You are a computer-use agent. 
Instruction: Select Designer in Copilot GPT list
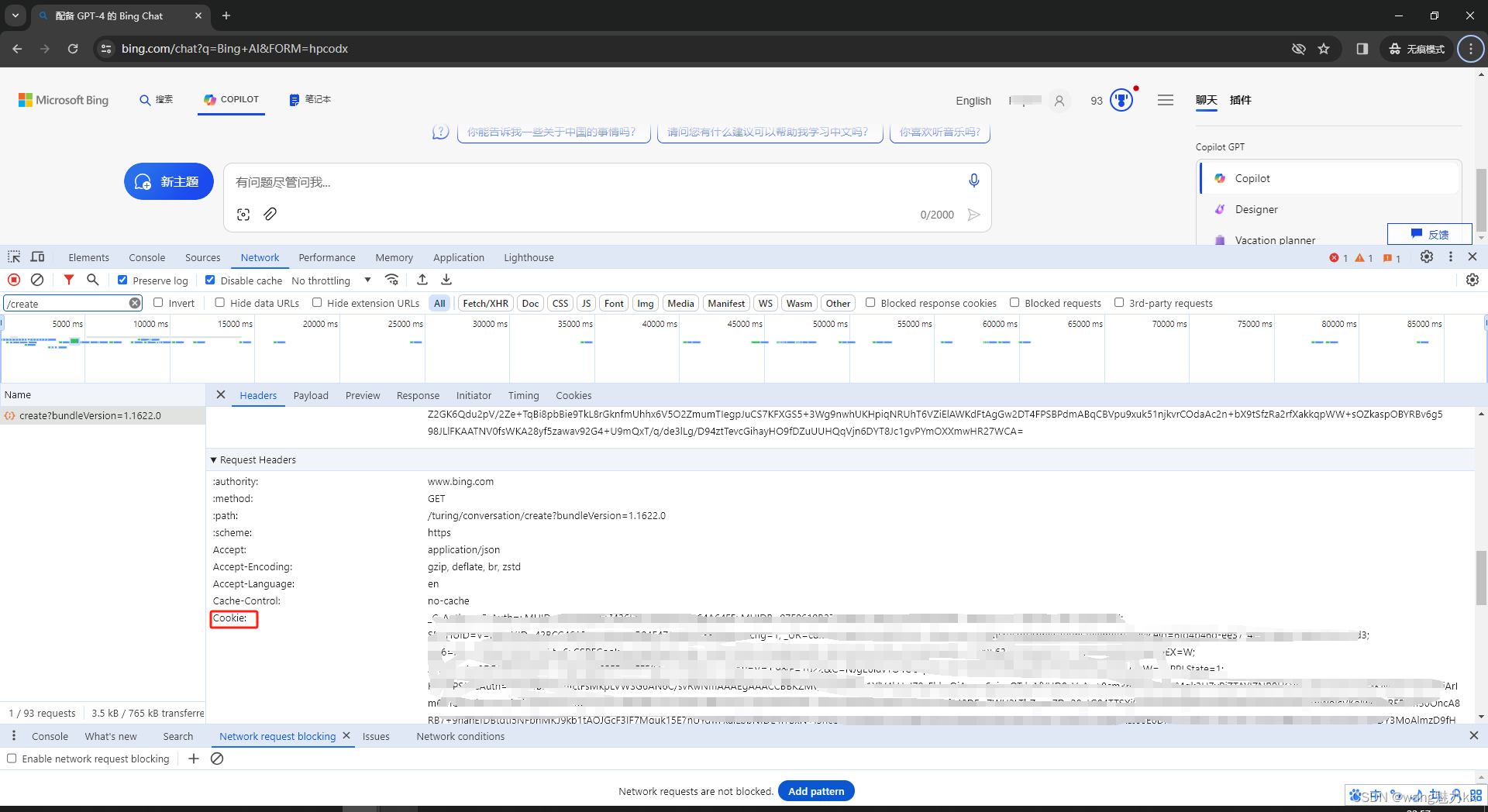click(x=1255, y=209)
